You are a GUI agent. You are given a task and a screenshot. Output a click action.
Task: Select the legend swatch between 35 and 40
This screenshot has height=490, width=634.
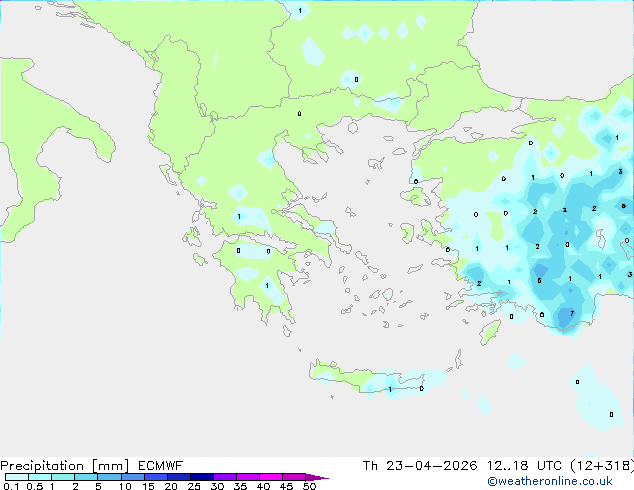point(248,477)
